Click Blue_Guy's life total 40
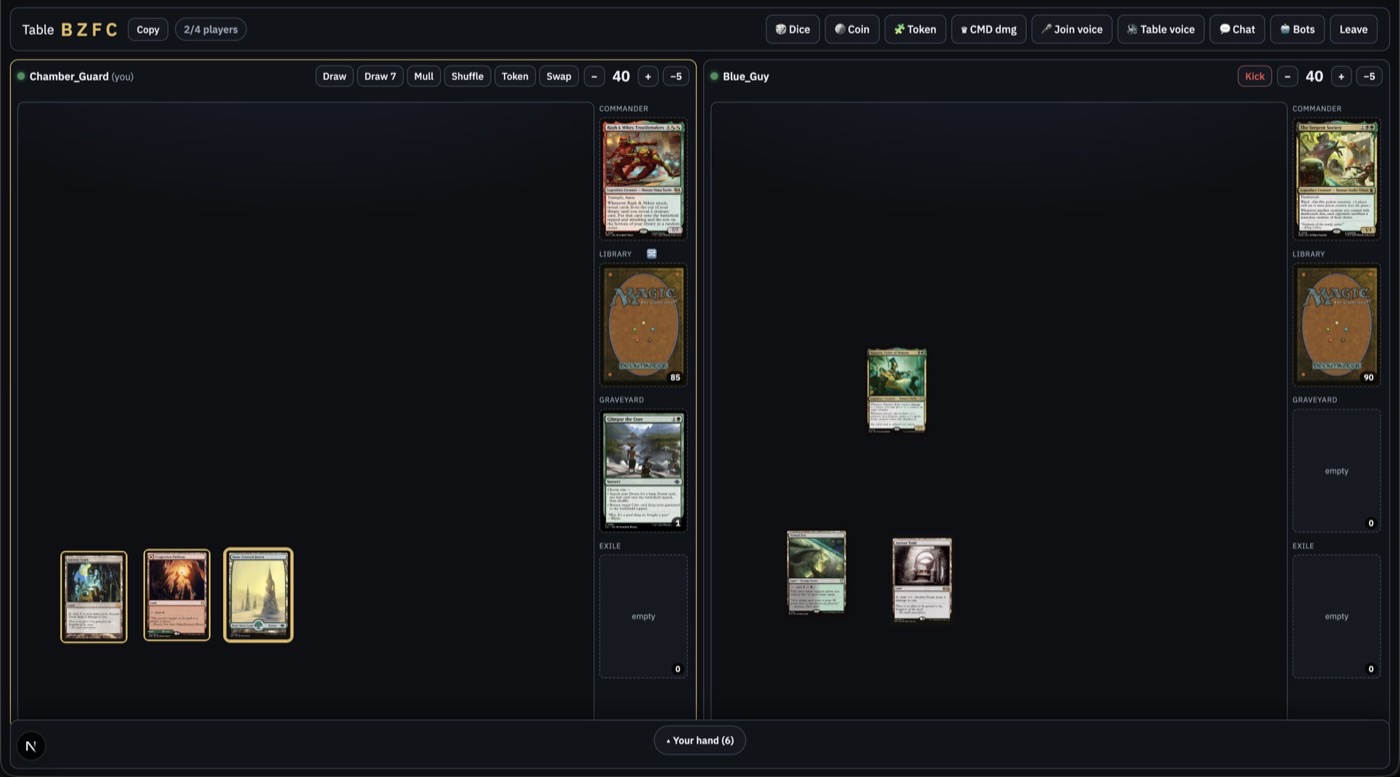 [1314, 76]
